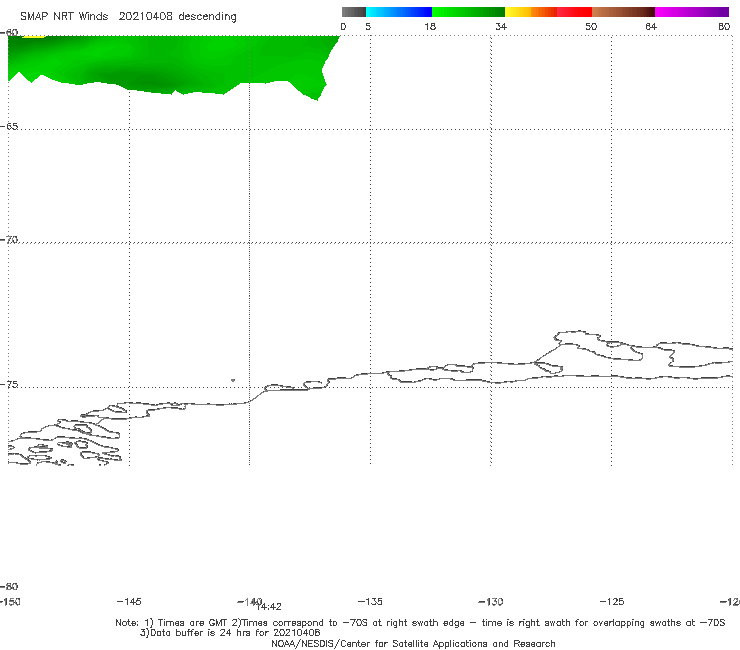This screenshot has width=740, height=650.
Task: Click the color bar label '50'
Action: click(591, 26)
